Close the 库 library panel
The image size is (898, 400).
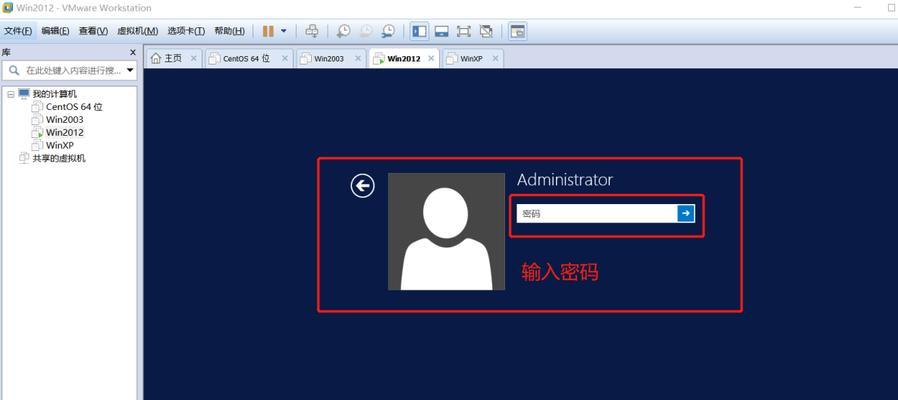tap(132, 52)
